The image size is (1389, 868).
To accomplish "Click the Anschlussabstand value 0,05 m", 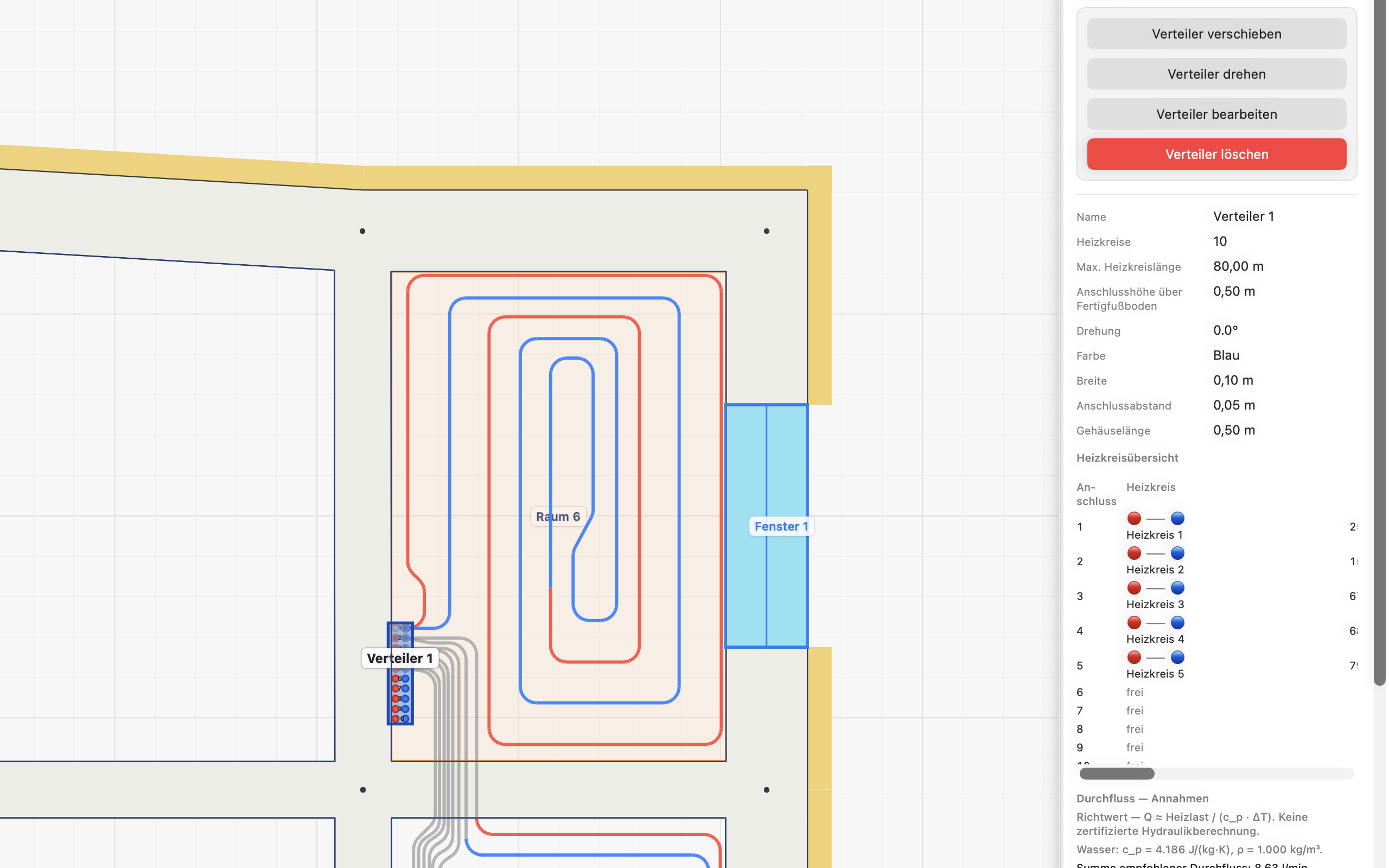I will click(1234, 405).
